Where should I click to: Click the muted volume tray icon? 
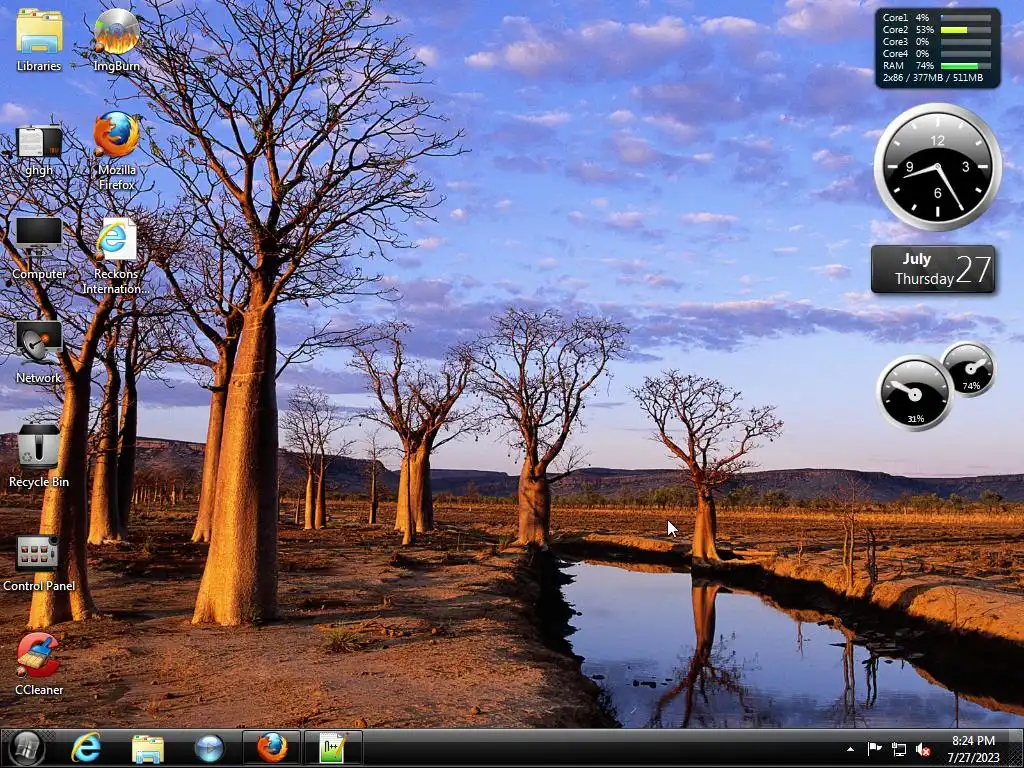pos(923,749)
